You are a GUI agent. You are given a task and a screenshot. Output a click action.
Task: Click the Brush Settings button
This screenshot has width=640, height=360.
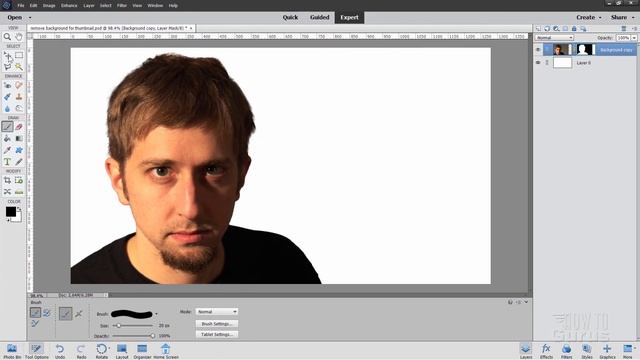coord(217,324)
